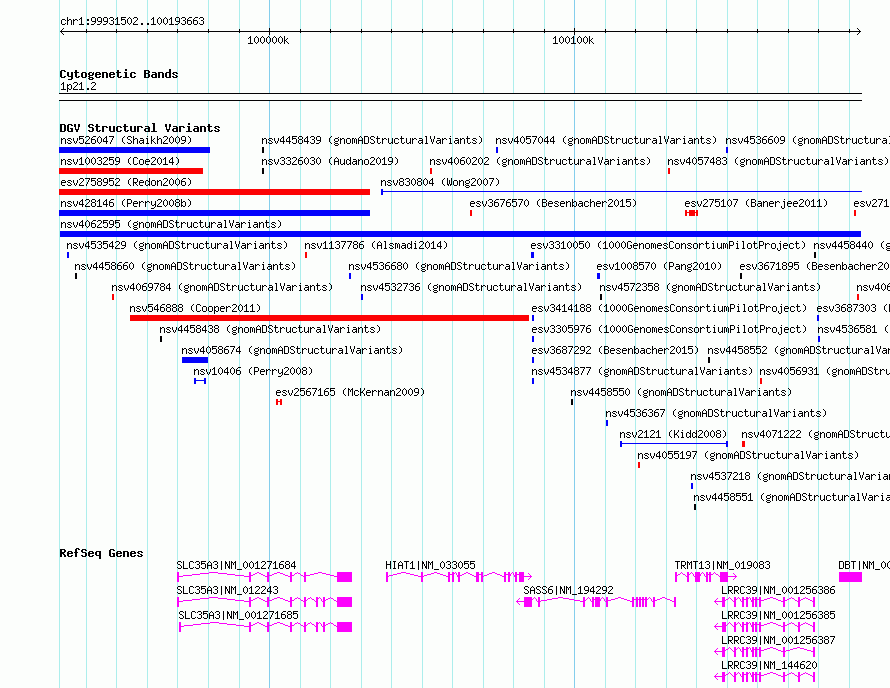
Task: Open the nsv10406 (Perry2008) label
Action: (x=253, y=371)
